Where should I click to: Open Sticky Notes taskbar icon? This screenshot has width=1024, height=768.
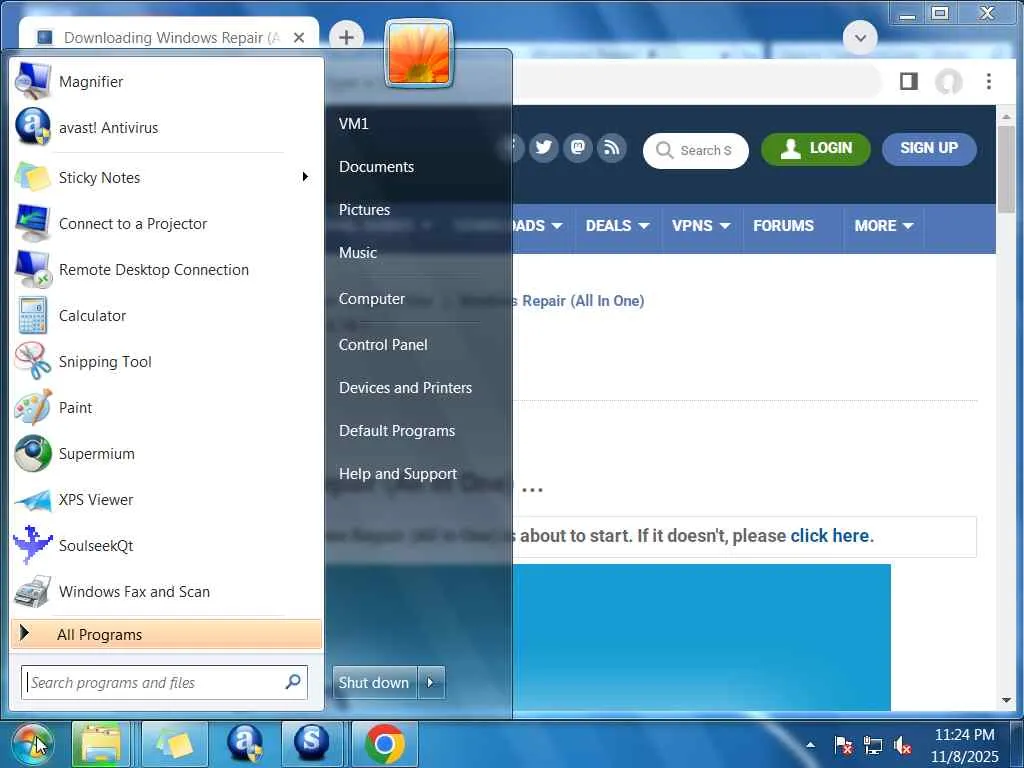pos(174,744)
